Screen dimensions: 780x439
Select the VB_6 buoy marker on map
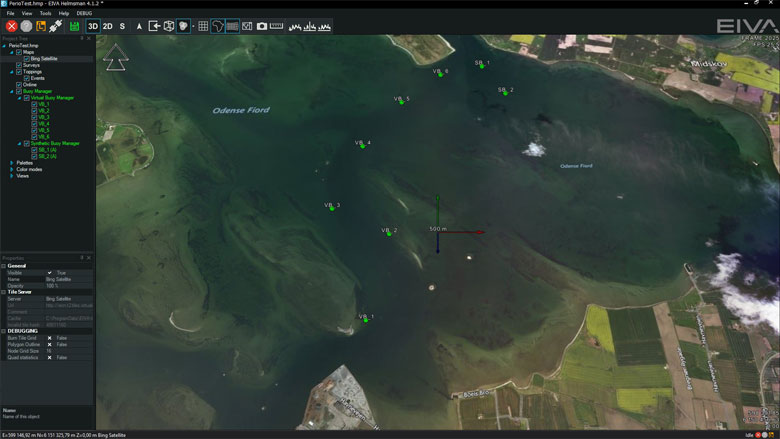pos(440,75)
